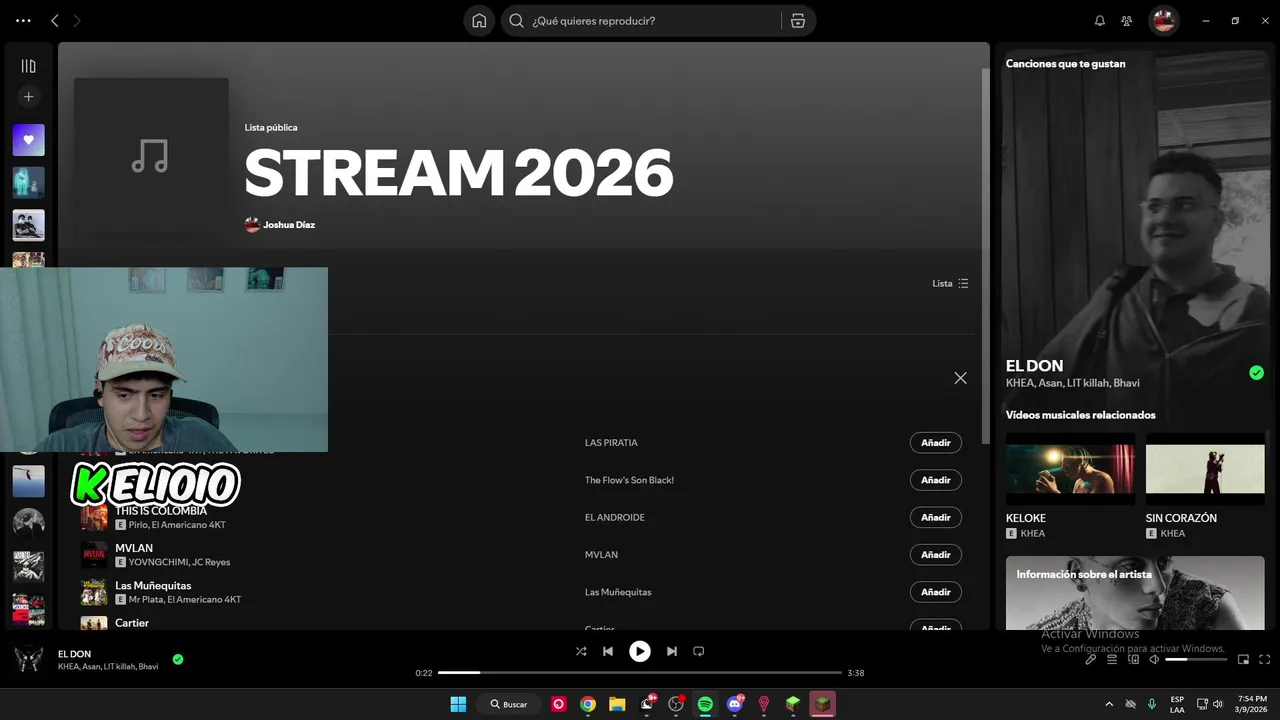Add EL ANDROIDE row with Añadir
Image resolution: width=1280 pixels, height=720 pixels.
936,517
